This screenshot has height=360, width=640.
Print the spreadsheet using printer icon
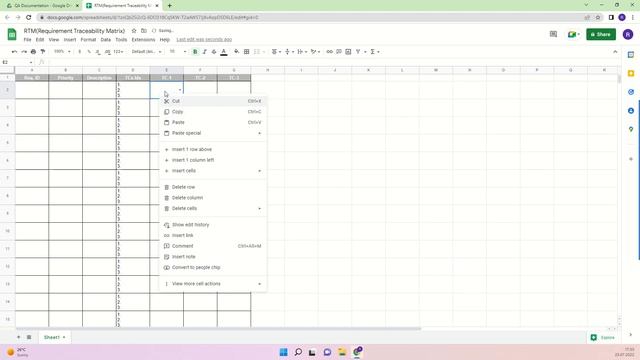coord(33,52)
